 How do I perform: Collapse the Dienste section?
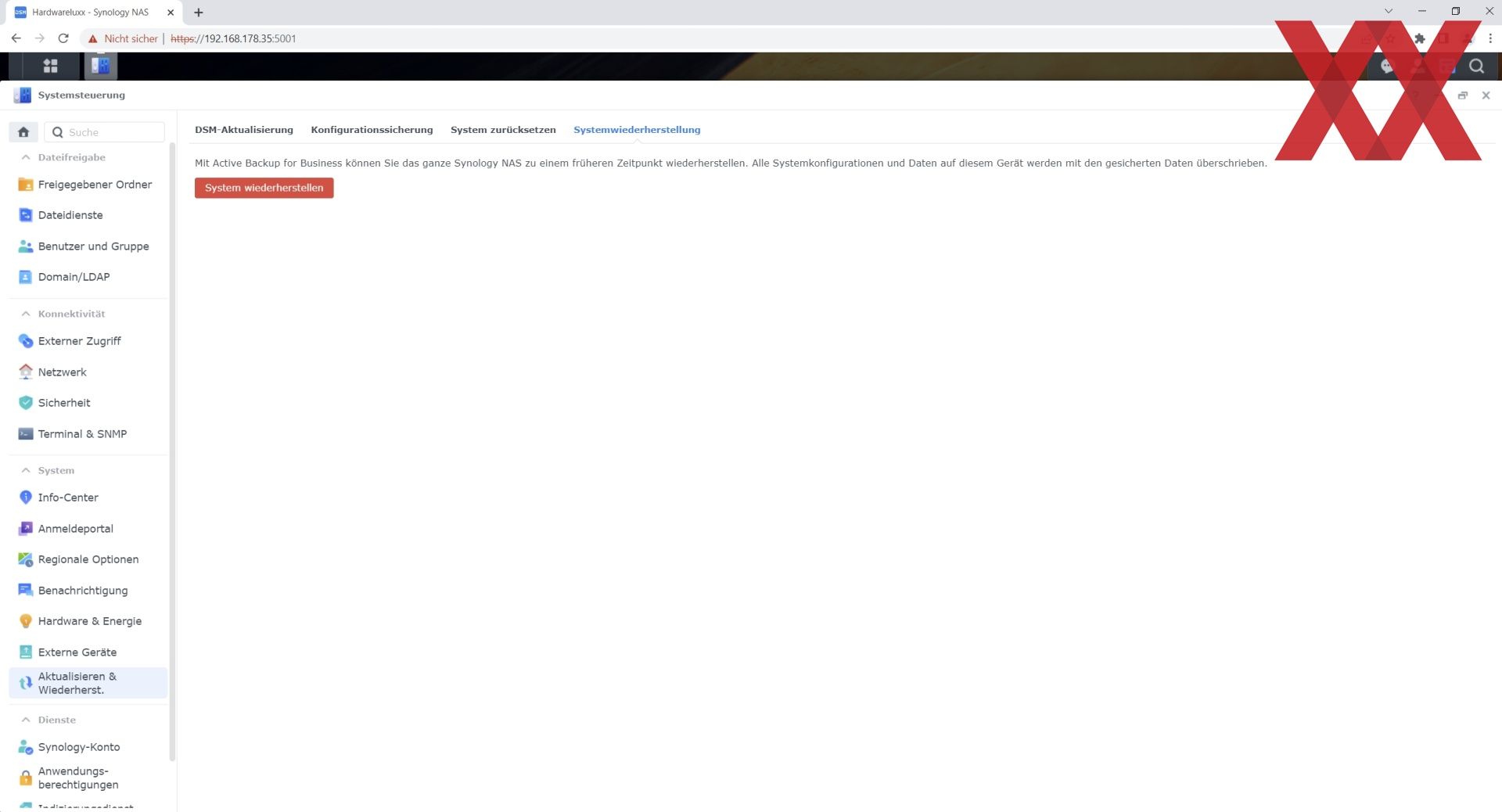tap(26, 720)
